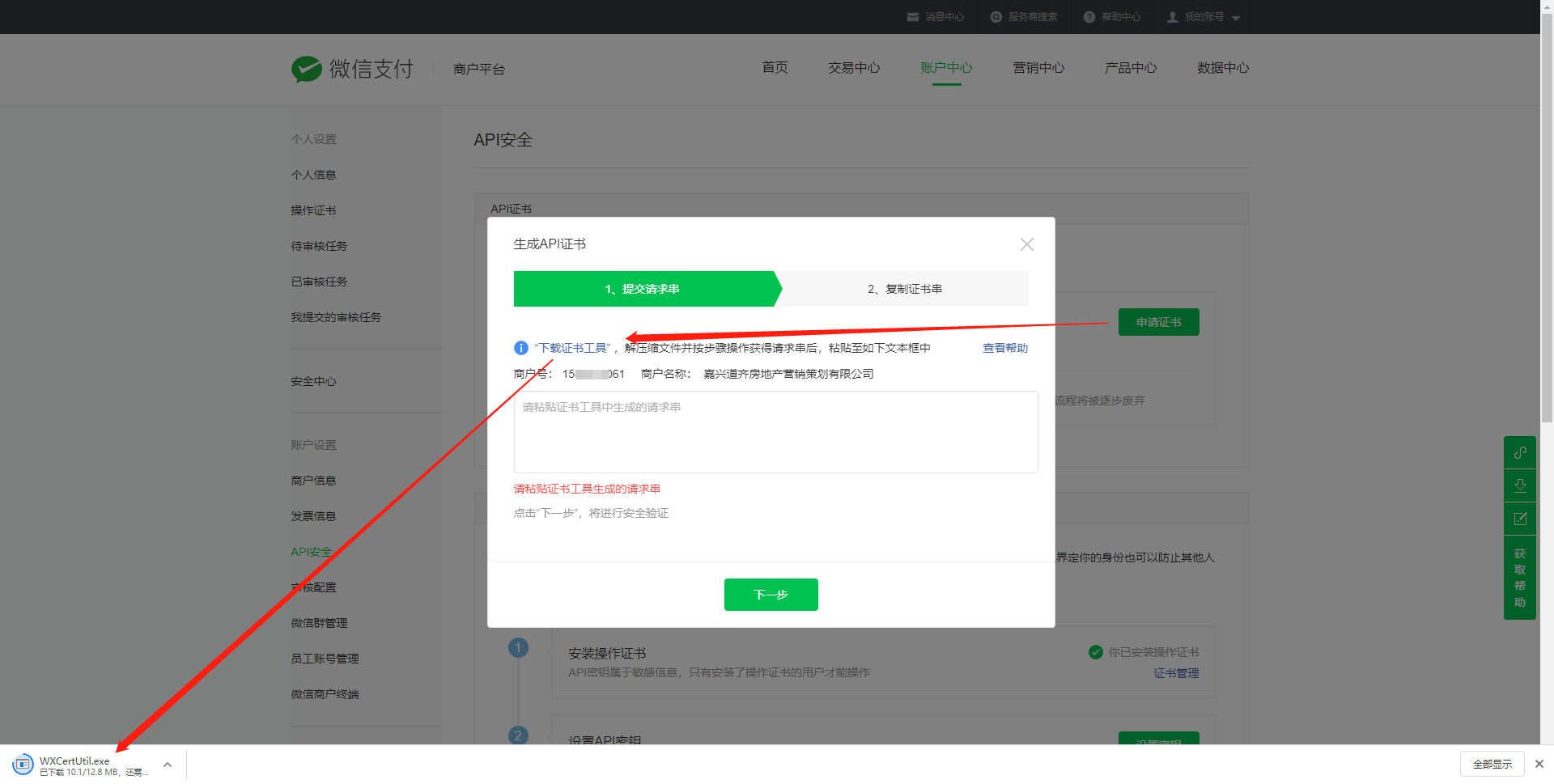Click my account user icon
Screen dimensions: 1554x784
(x=1173, y=17)
